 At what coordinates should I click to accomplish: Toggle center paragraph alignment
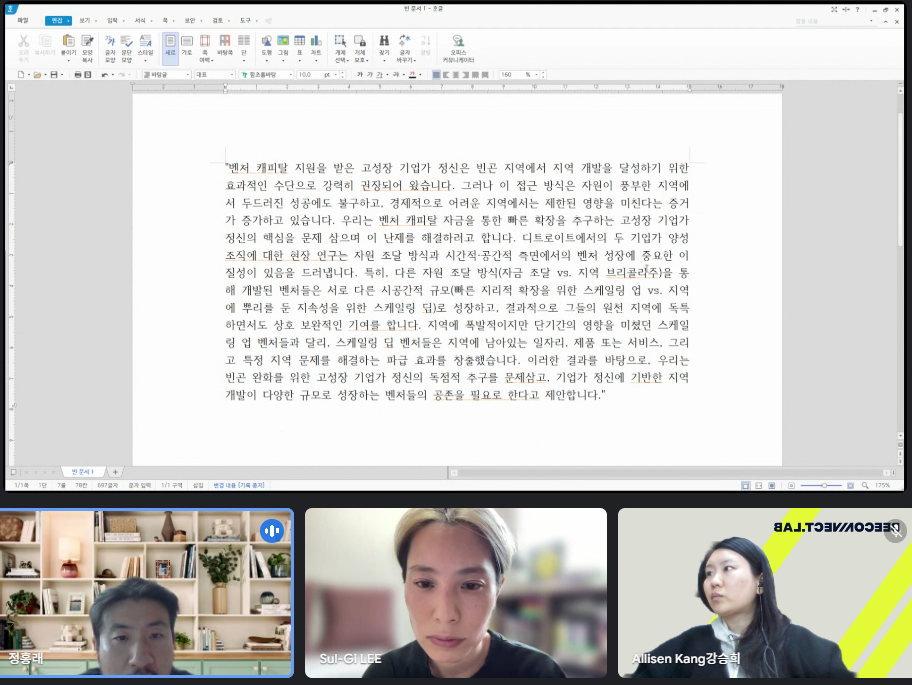tap(456, 74)
